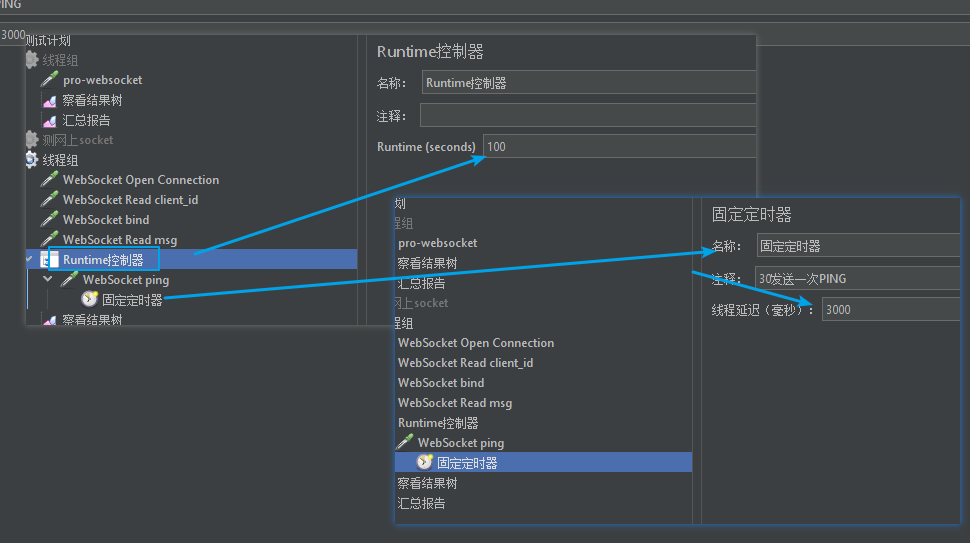The image size is (970, 543).
Task: Click the disabled 测网上socket gear icon
Action: pyautogui.click(x=32, y=140)
